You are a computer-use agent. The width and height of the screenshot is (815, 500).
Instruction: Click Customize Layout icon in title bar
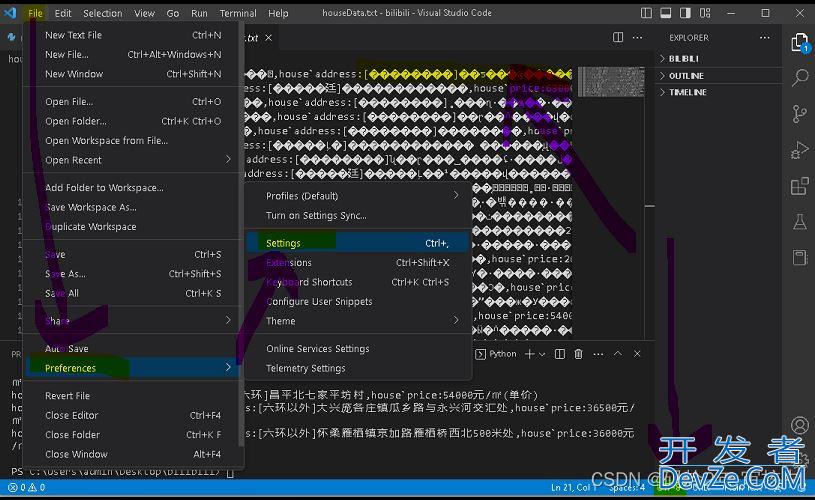tap(705, 13)
